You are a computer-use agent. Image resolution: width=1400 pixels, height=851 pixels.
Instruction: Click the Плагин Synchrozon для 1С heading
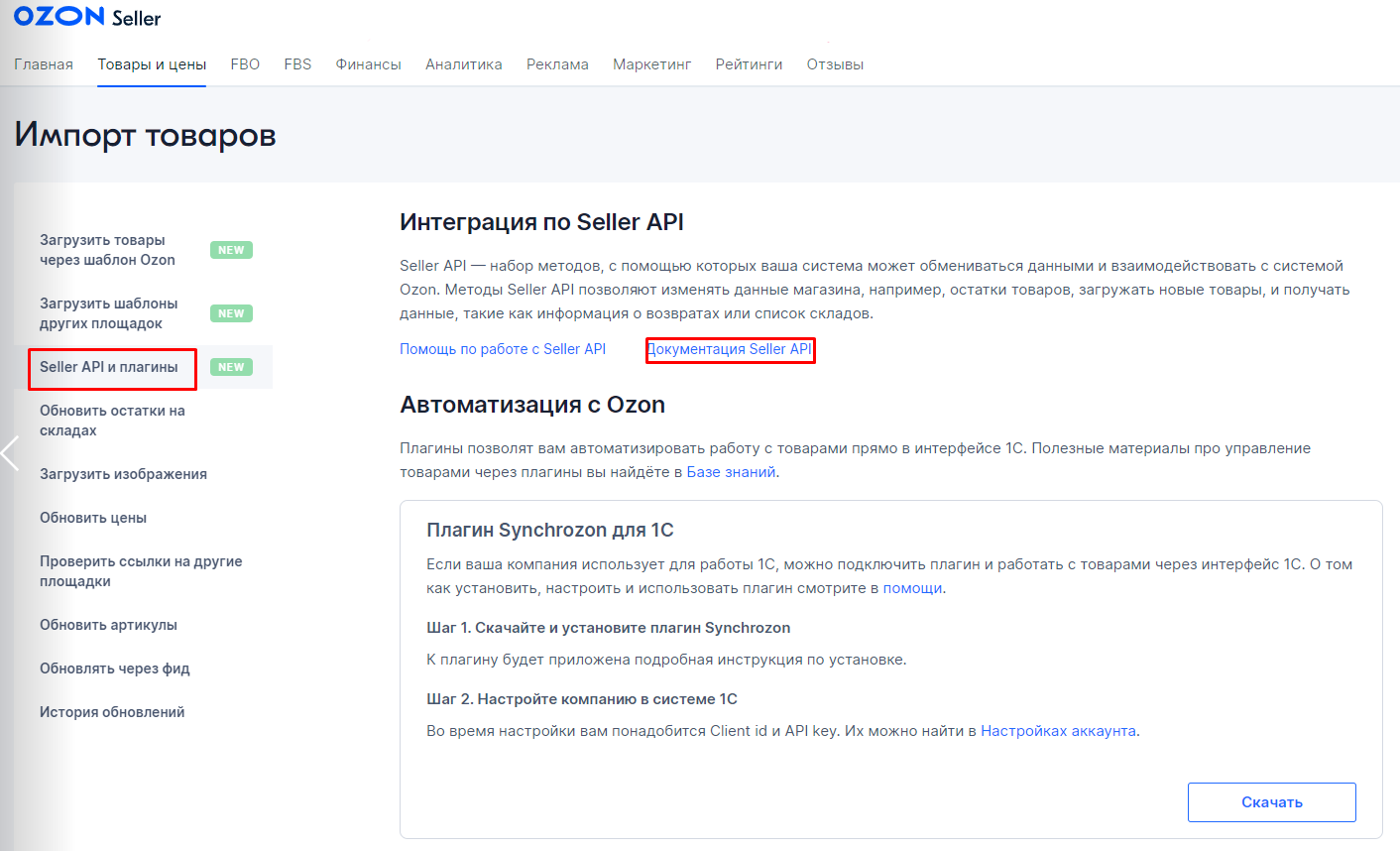tap(550, 530)
